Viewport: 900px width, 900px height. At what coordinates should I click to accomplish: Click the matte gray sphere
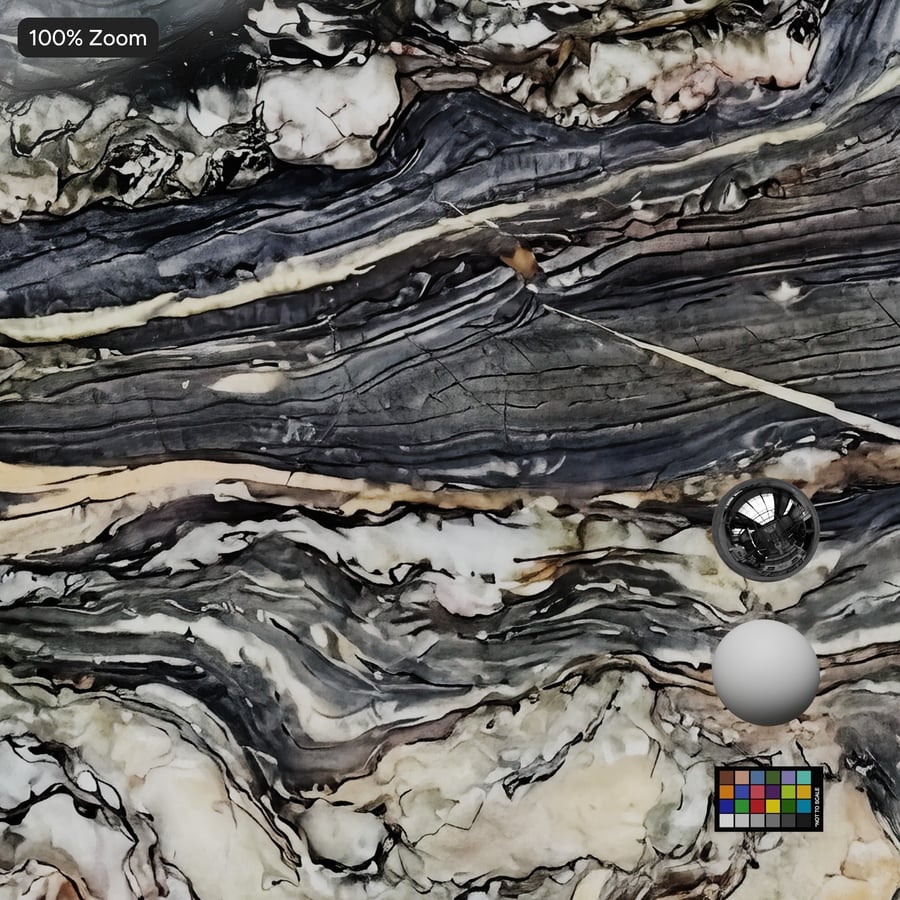click(x=765, y=672)
